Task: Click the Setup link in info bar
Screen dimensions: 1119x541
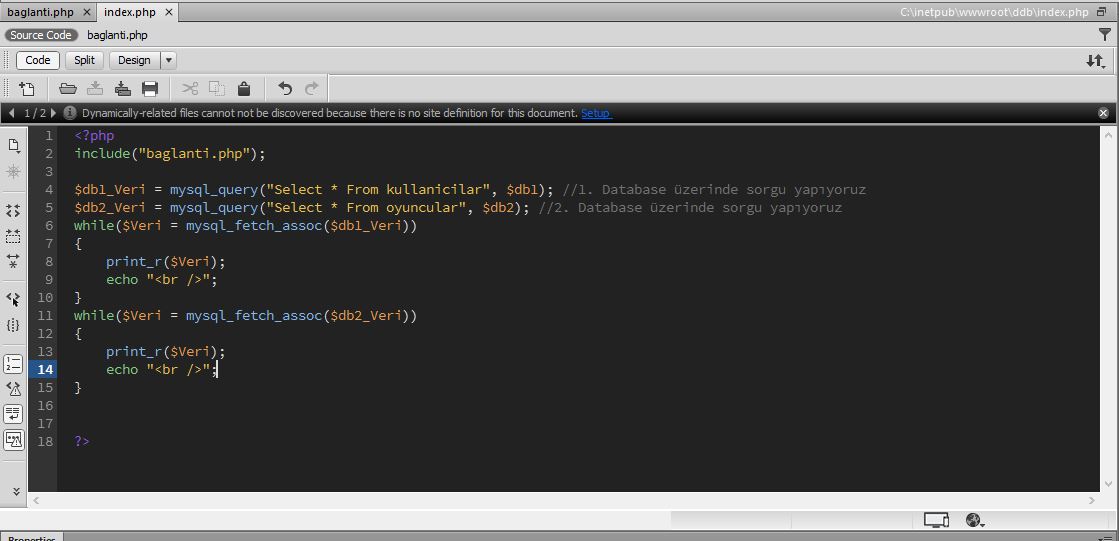Action: [596, 113]
